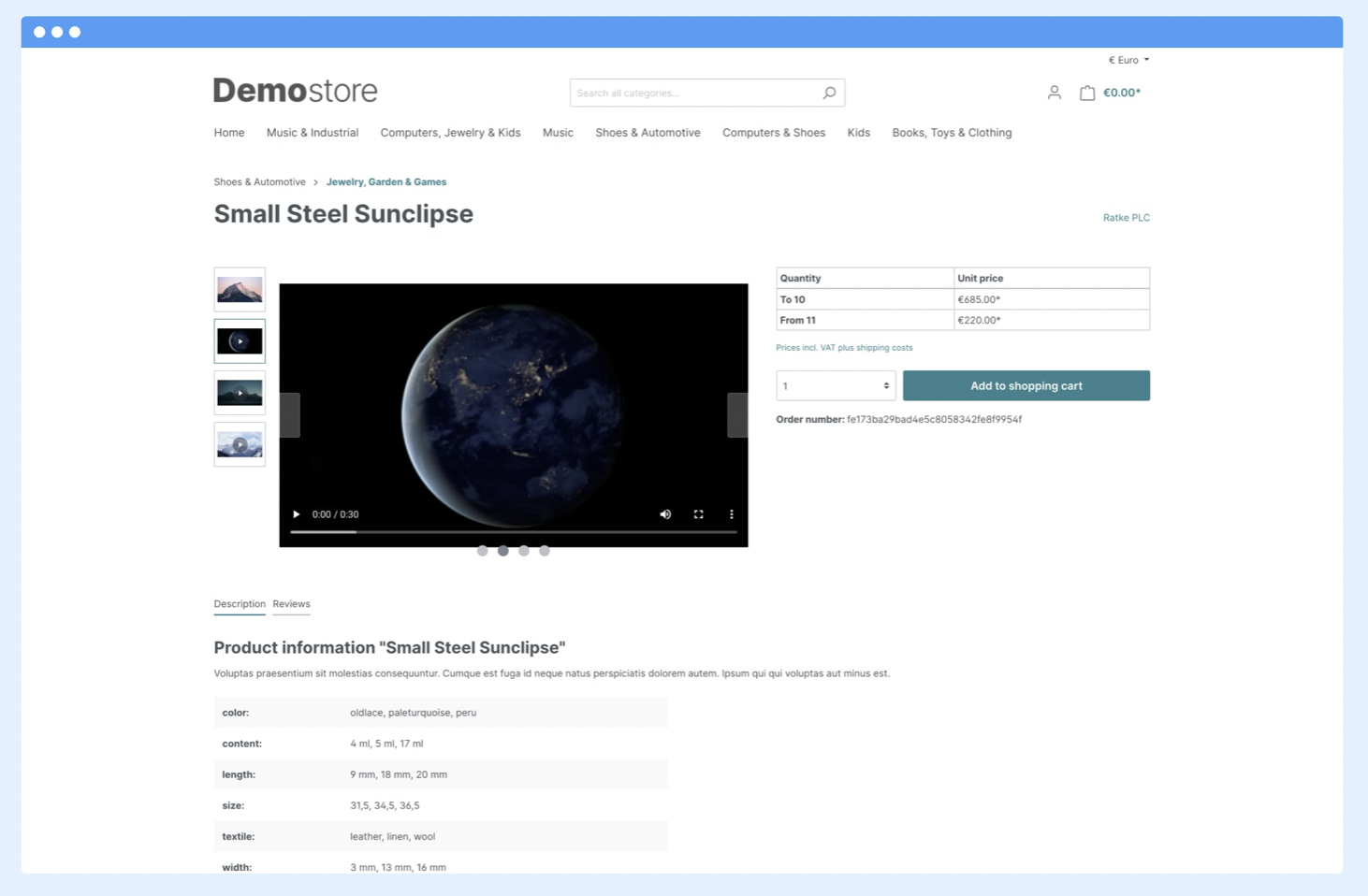Viewport: 1368px width, 896px height.
Task: Click the search magnifier icon
Action: pyautogui.click(x=829, y=93)
